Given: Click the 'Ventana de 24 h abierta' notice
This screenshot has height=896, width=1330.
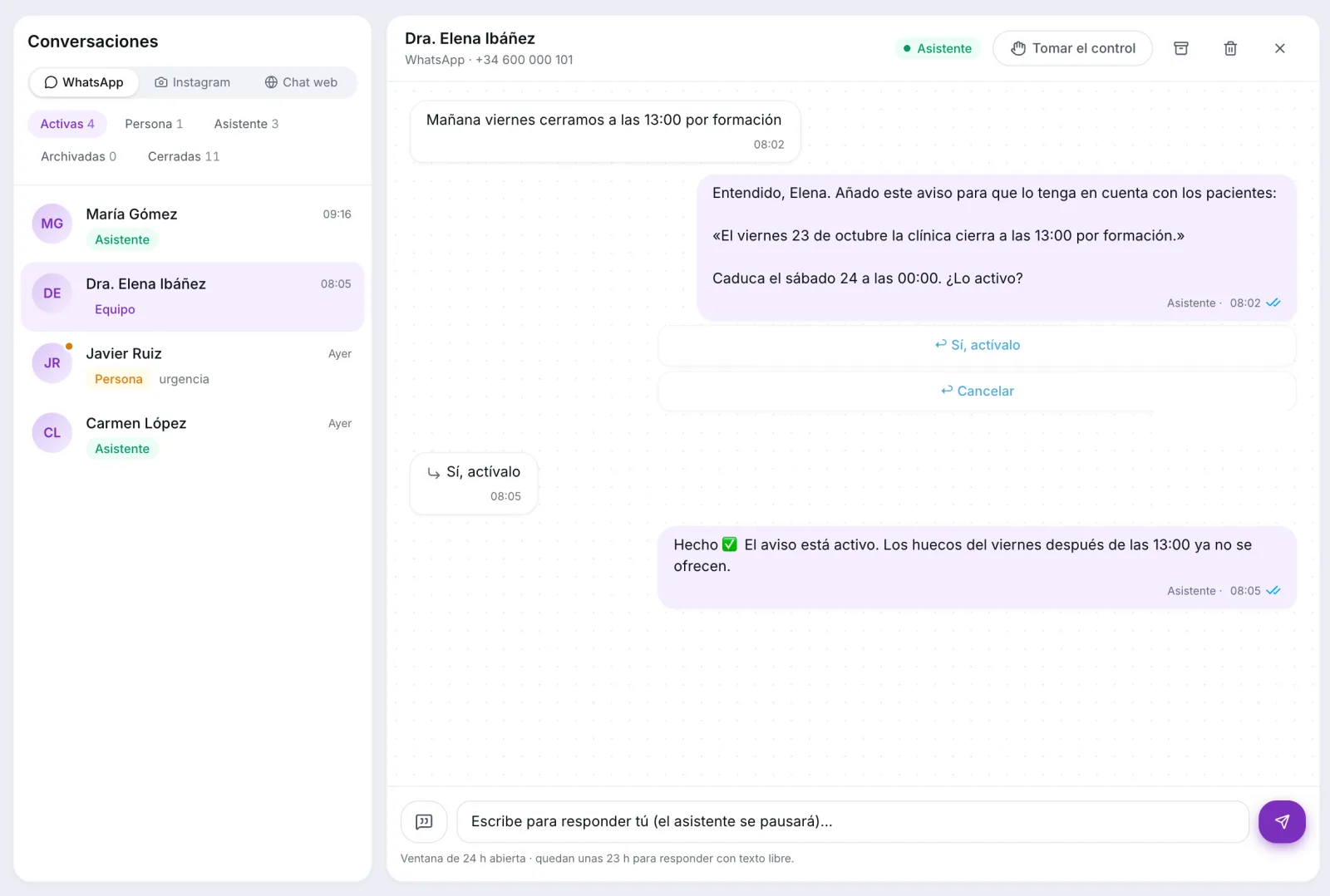Looking at the screenshot, I should [x=597, y=859].
